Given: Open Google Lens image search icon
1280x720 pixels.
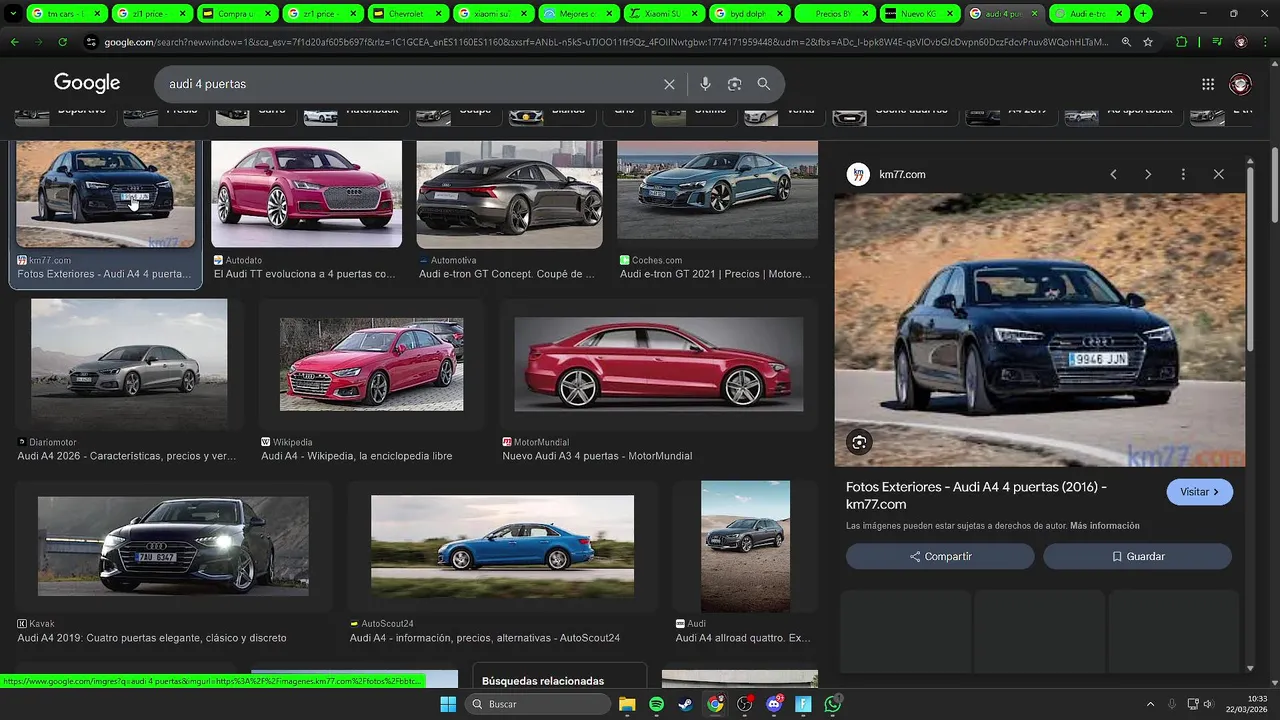Looking at the screenshot, I should (x=734, y=84).
